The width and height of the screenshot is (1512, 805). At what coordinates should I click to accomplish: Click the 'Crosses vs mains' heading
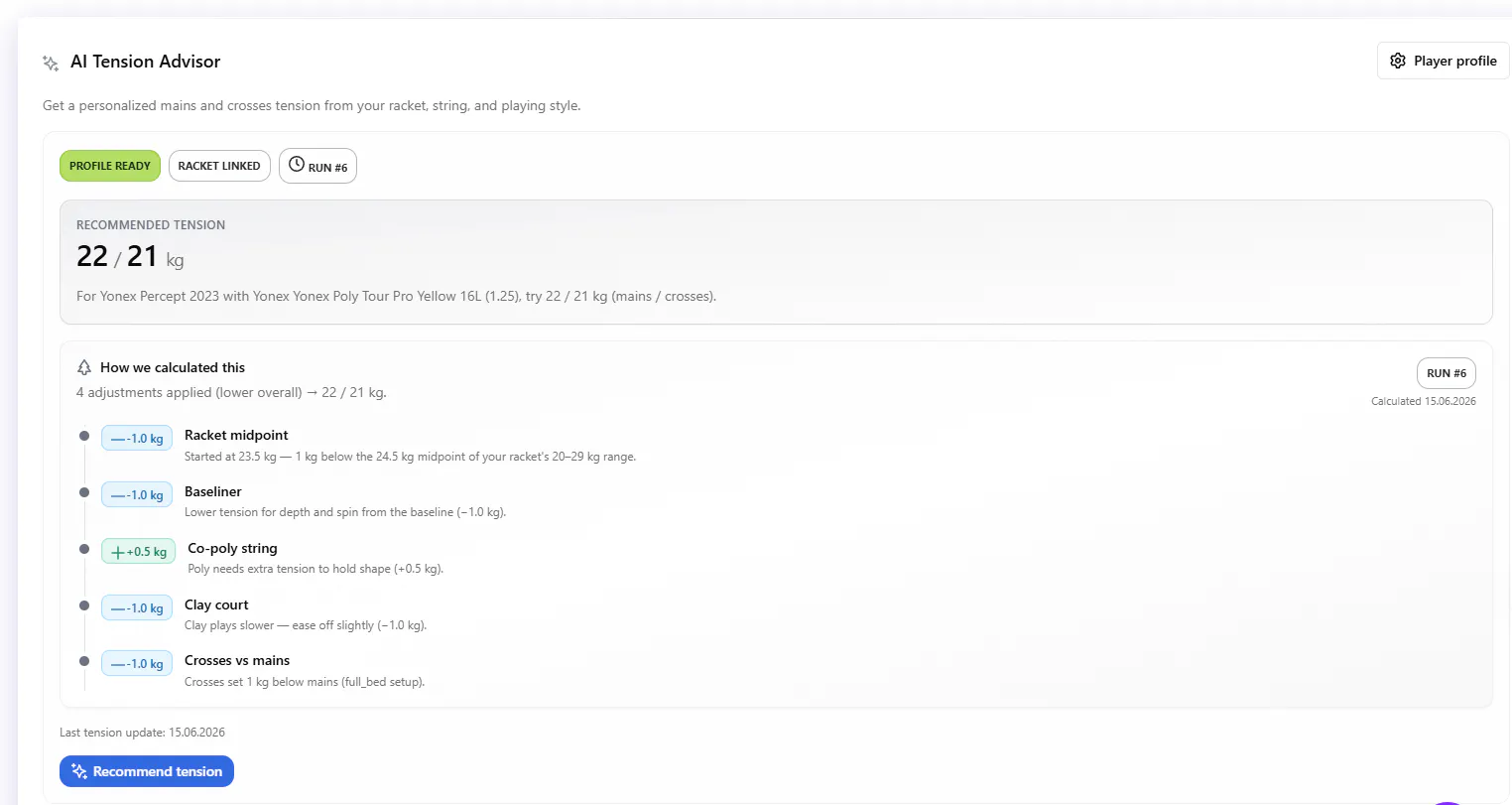point(237,660)
